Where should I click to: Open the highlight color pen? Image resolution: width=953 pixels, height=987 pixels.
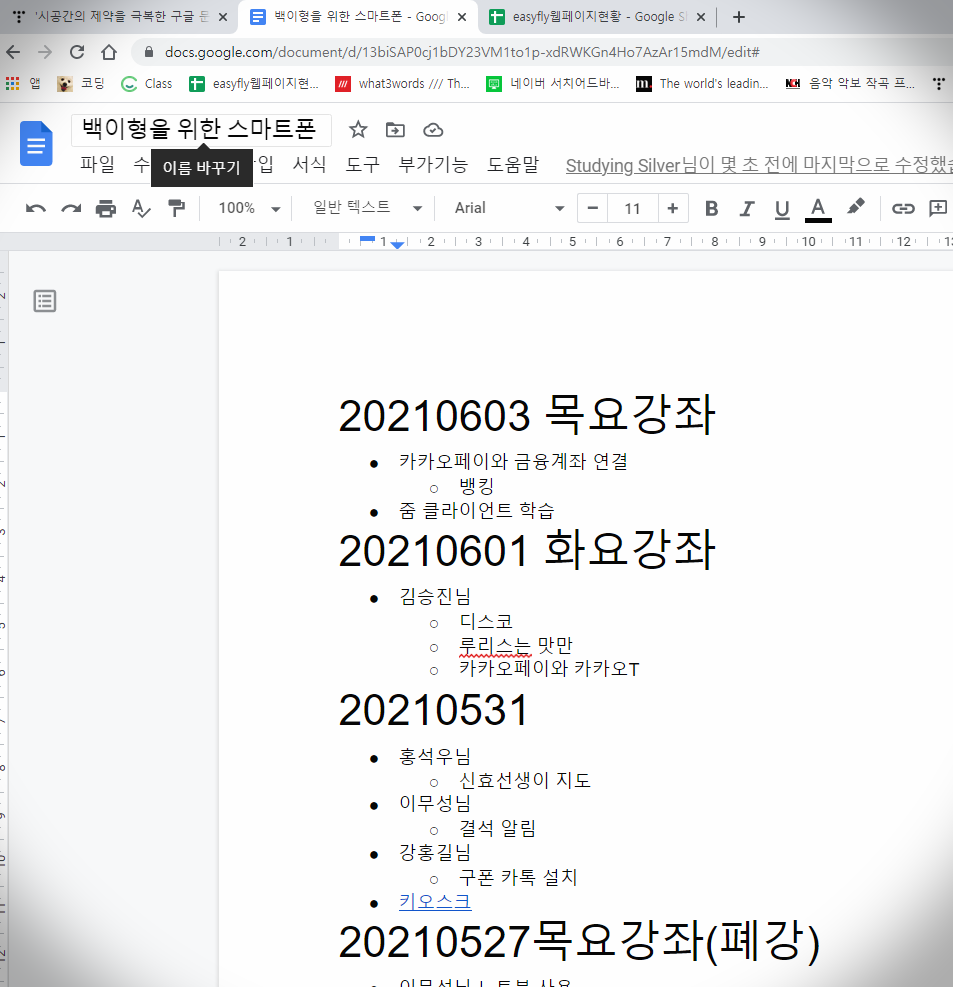point(855,207)
